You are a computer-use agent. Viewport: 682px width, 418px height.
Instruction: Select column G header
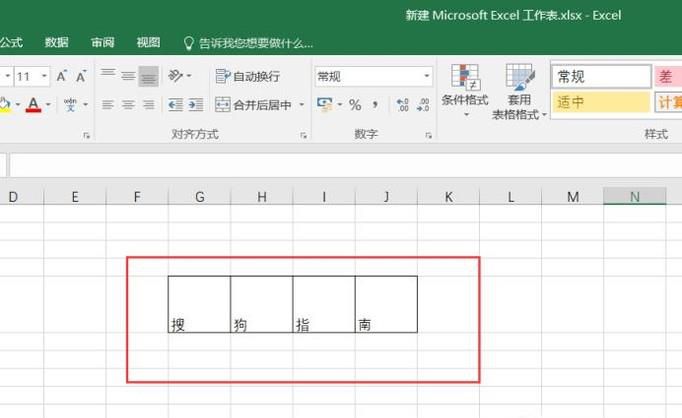coord(200,197)
